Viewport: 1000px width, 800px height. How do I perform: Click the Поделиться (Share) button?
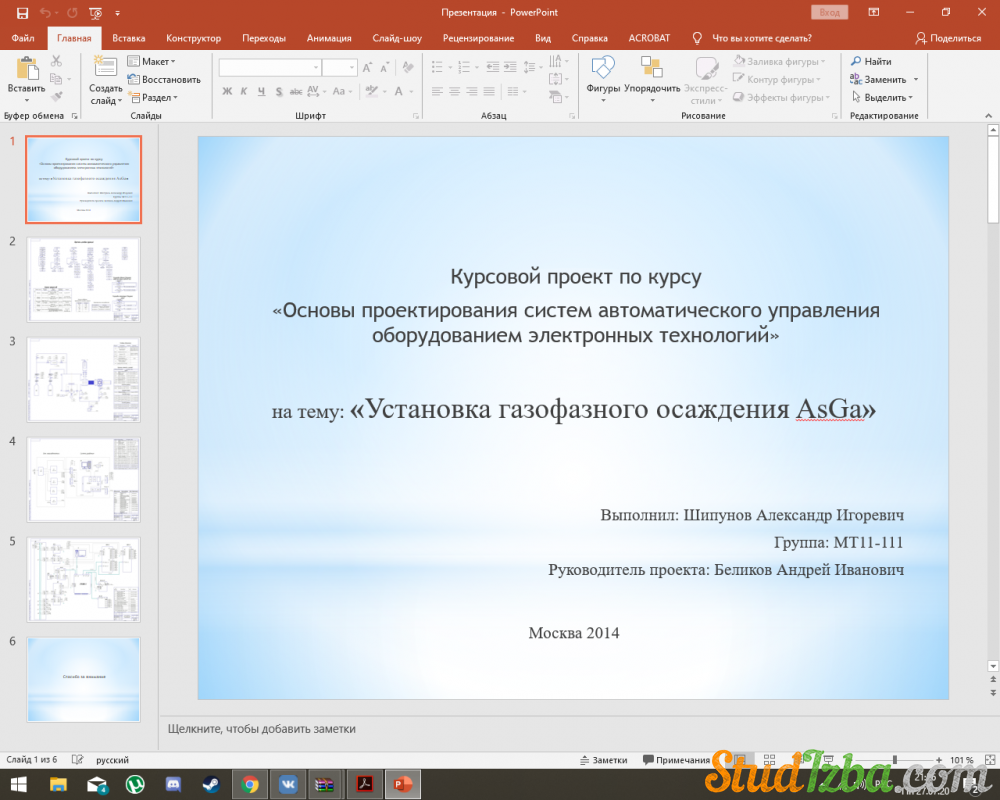pyautogui.click(x=948, y=38)
